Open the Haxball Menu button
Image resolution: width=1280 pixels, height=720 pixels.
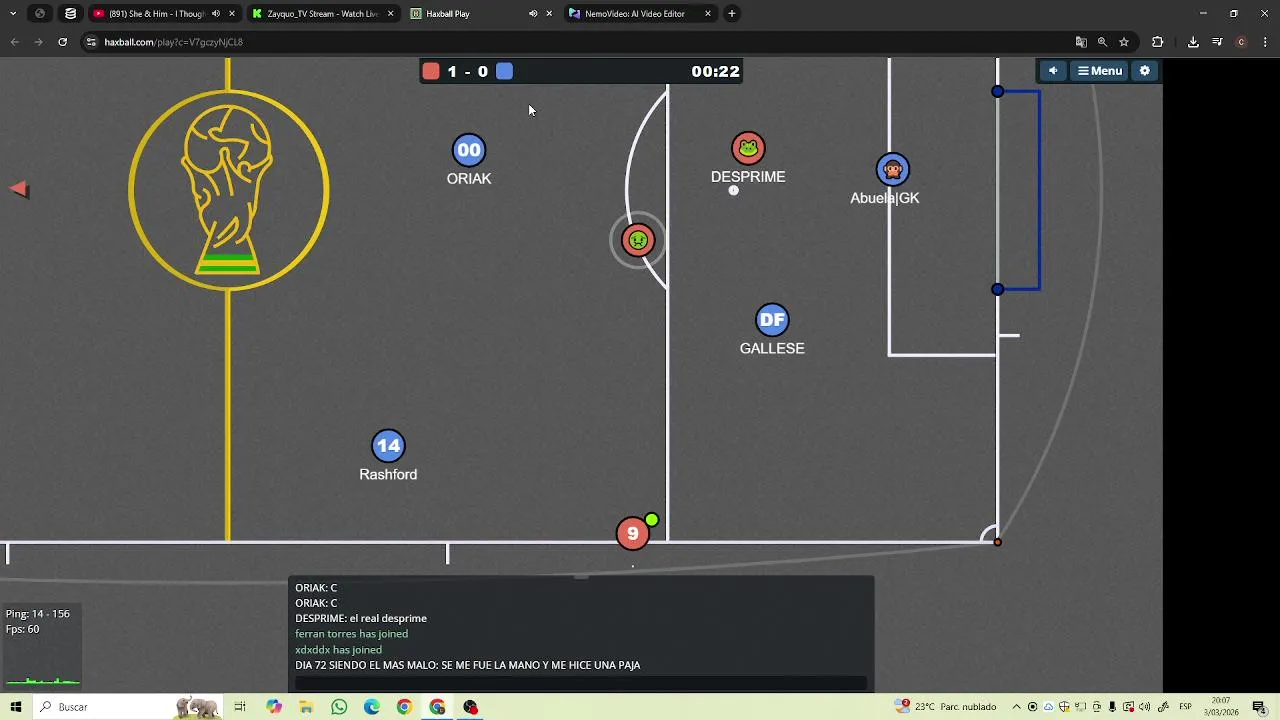[1100, 71]
